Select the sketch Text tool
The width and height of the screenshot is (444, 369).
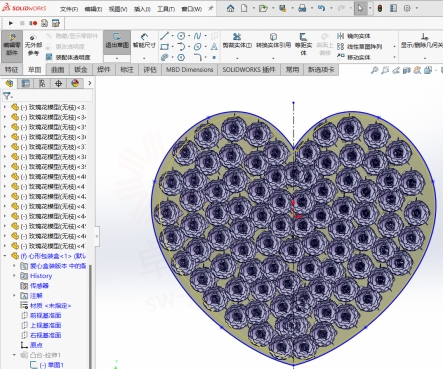click(214, 47)
